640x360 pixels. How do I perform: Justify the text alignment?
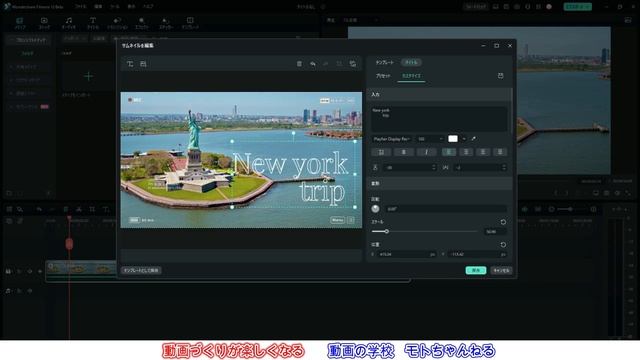(500, 152)
